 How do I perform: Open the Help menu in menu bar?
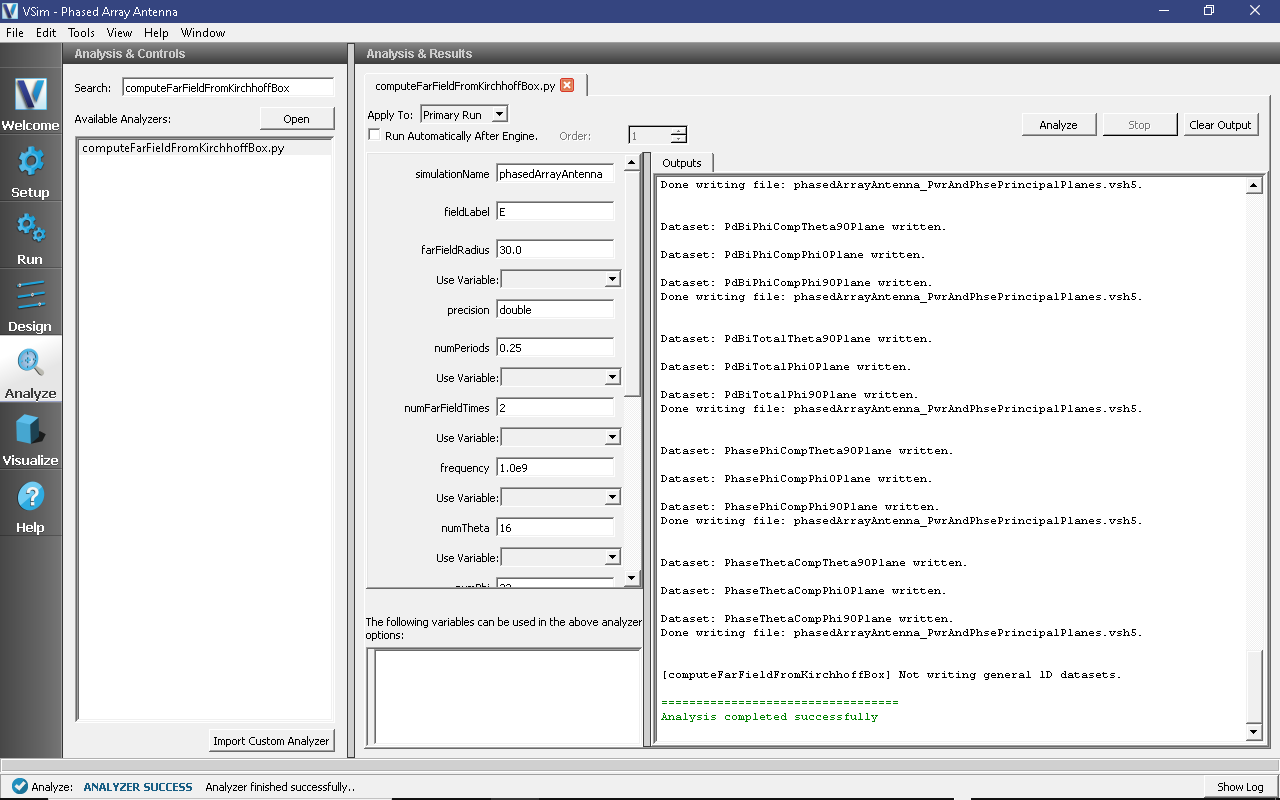(156, 33)
